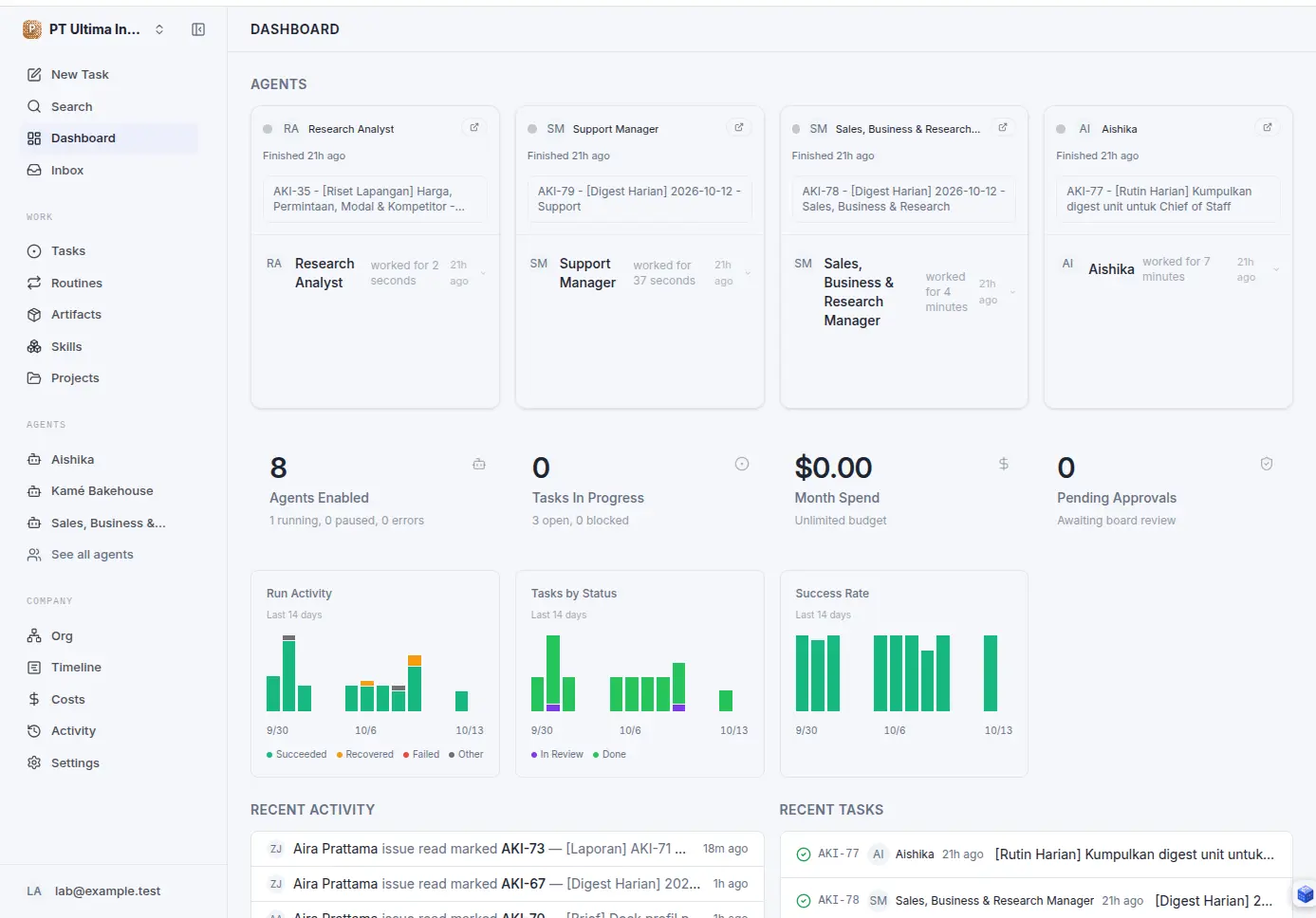The image size is (1316, 918).
Task: Open the PT Ultima company switcher
Action: click(94, 29)
